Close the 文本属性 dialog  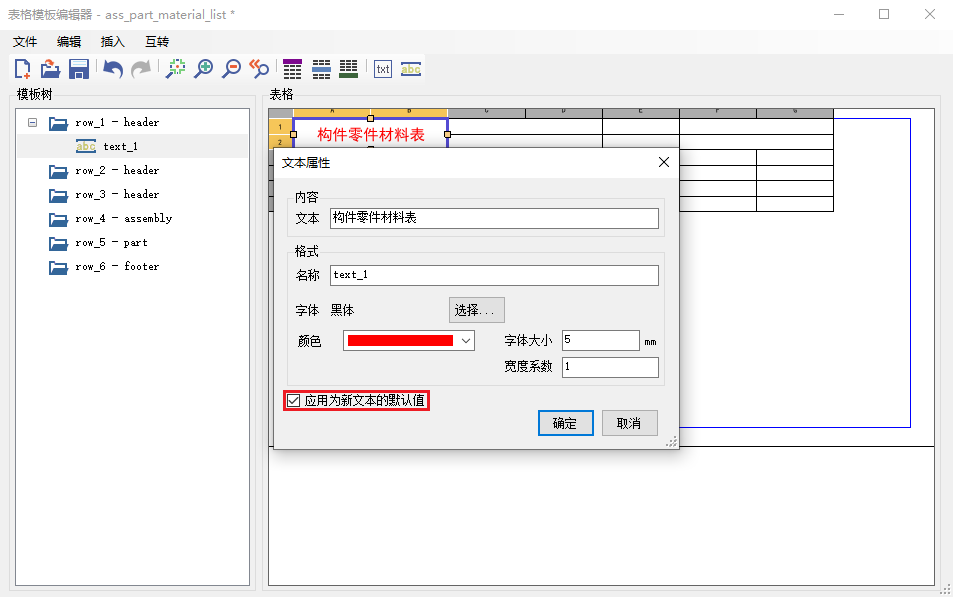click(664, 162)
